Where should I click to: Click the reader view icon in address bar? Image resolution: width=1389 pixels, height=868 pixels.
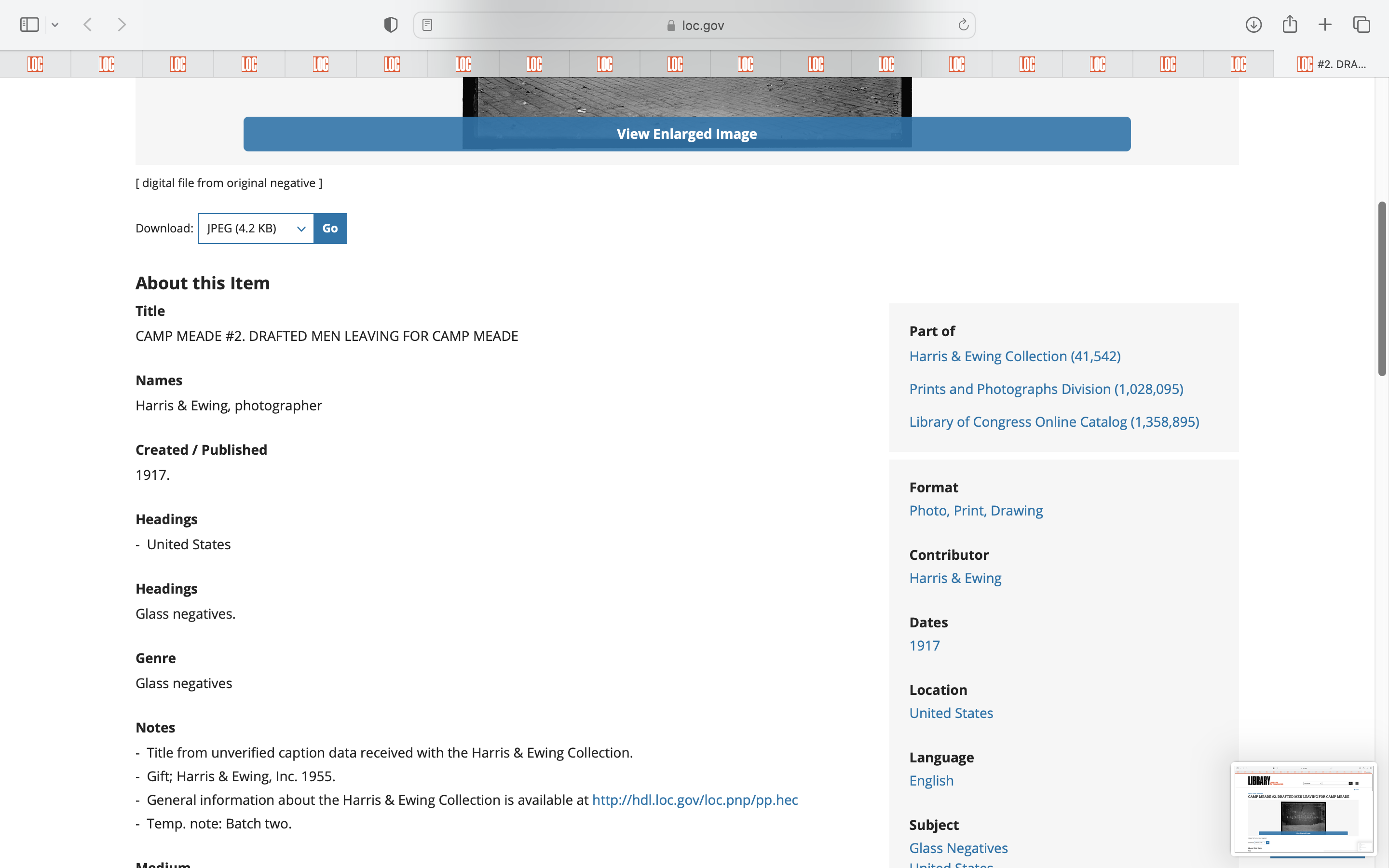coord(427,25)
